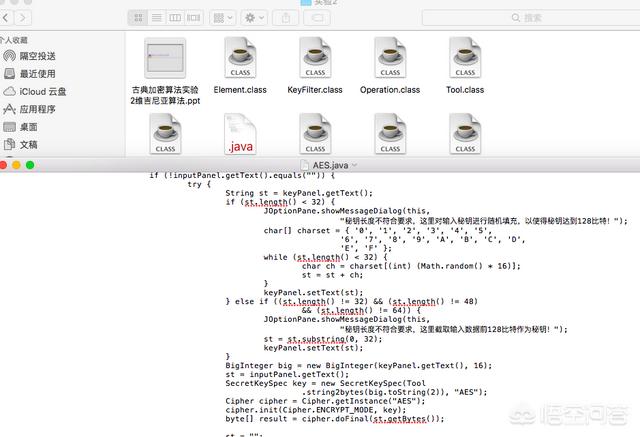Image resolution: width=640 pixels, height=437 pixels.
Task: Select the .java source file icon
Action: pos(240,134)
